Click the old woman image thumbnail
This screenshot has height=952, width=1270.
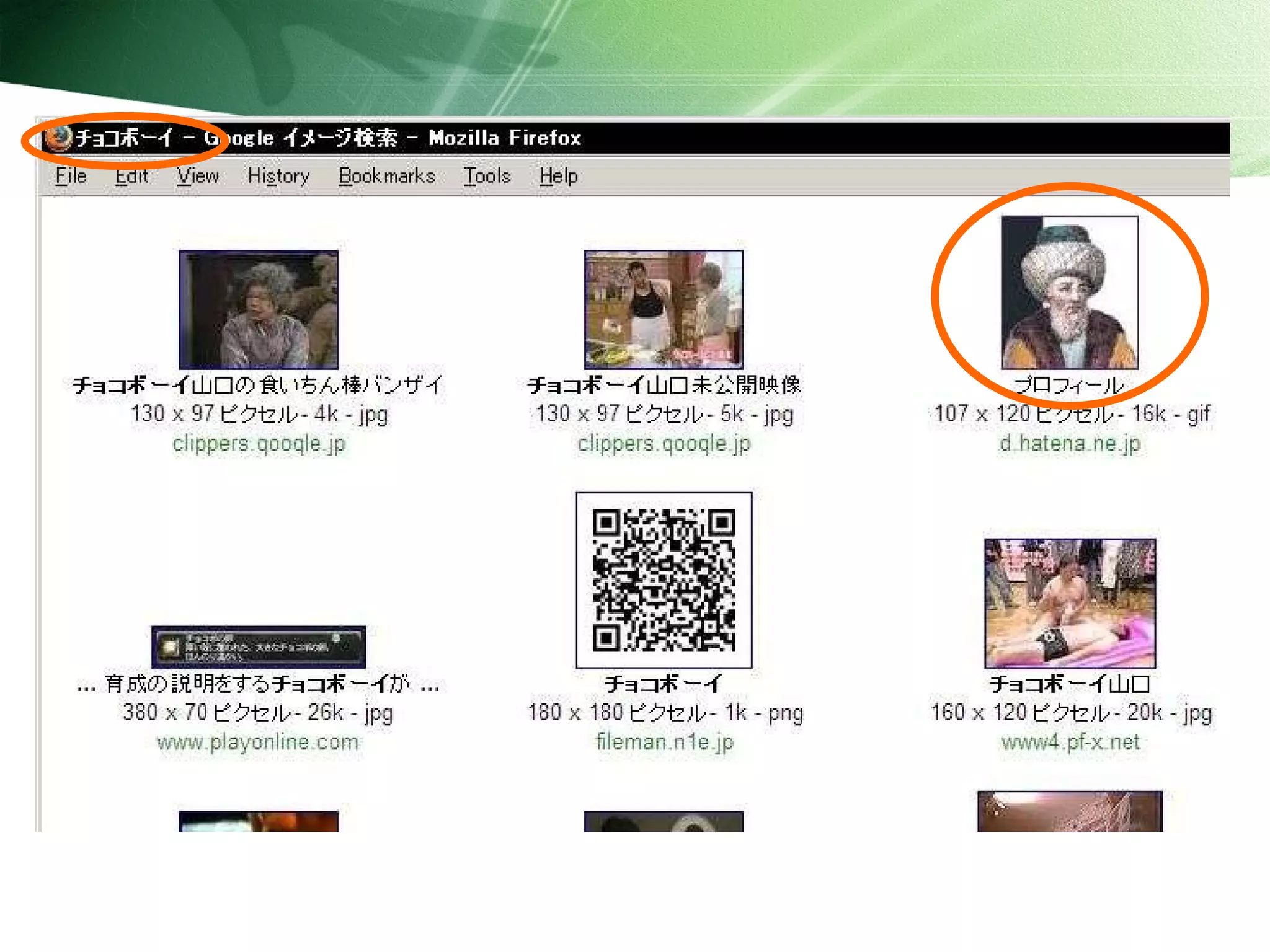259,309
